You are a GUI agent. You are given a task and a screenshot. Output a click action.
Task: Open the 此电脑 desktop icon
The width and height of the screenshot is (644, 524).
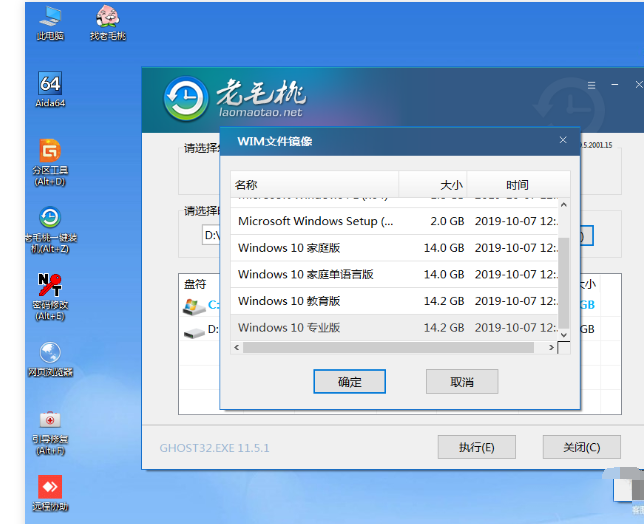[50, 23]
